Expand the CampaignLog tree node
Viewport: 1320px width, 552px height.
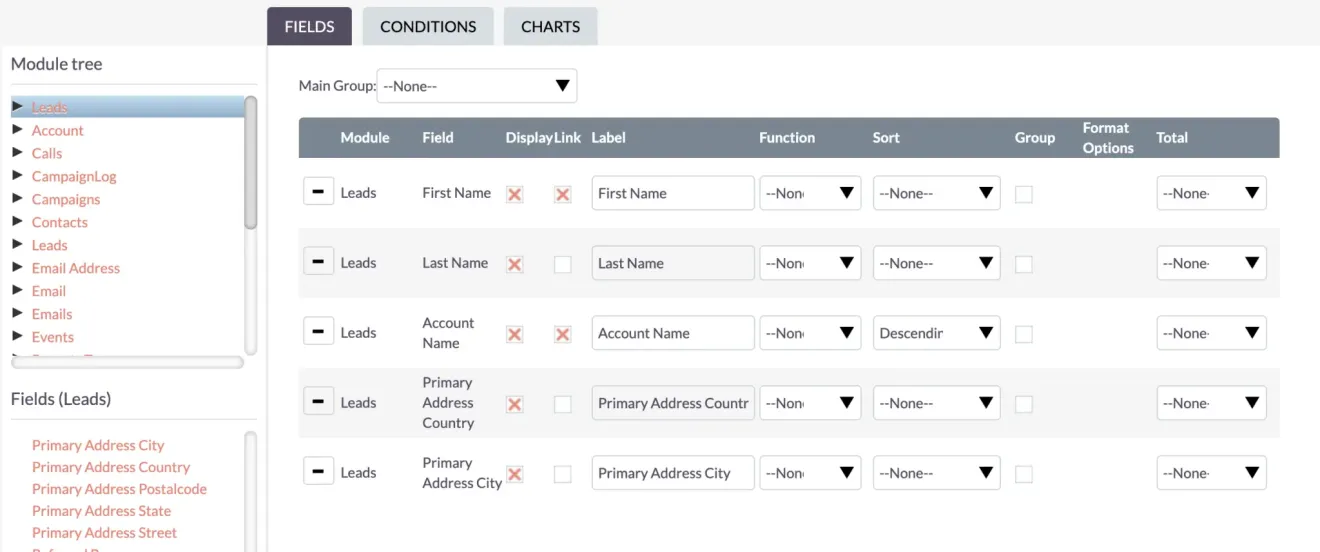(18, 176)
